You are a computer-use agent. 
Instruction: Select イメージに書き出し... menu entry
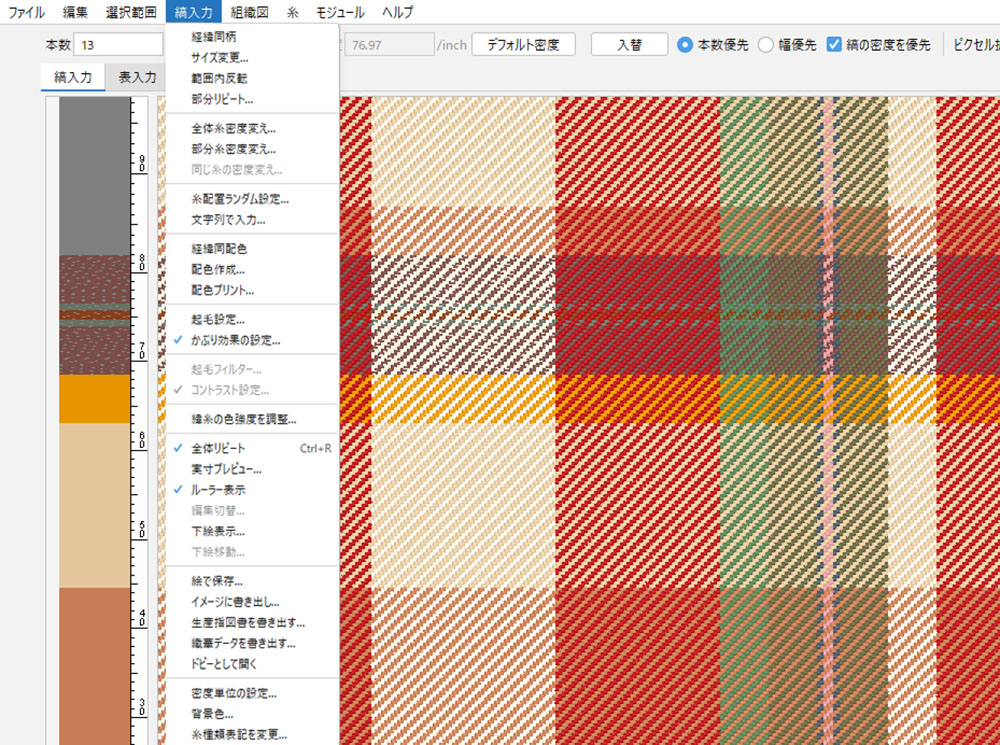(x=235, y=602)
